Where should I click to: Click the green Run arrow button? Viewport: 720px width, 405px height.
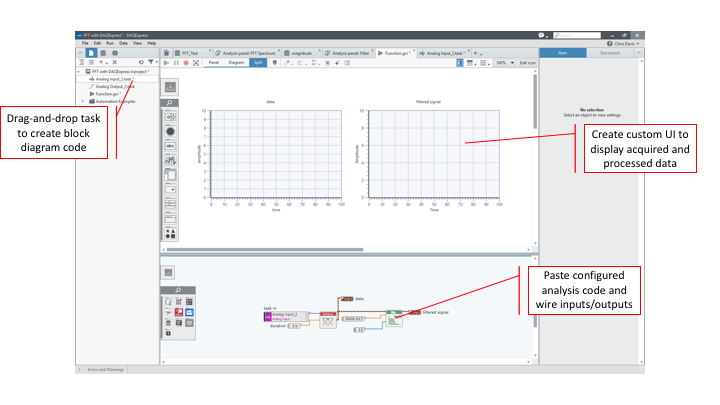point(167,62)
